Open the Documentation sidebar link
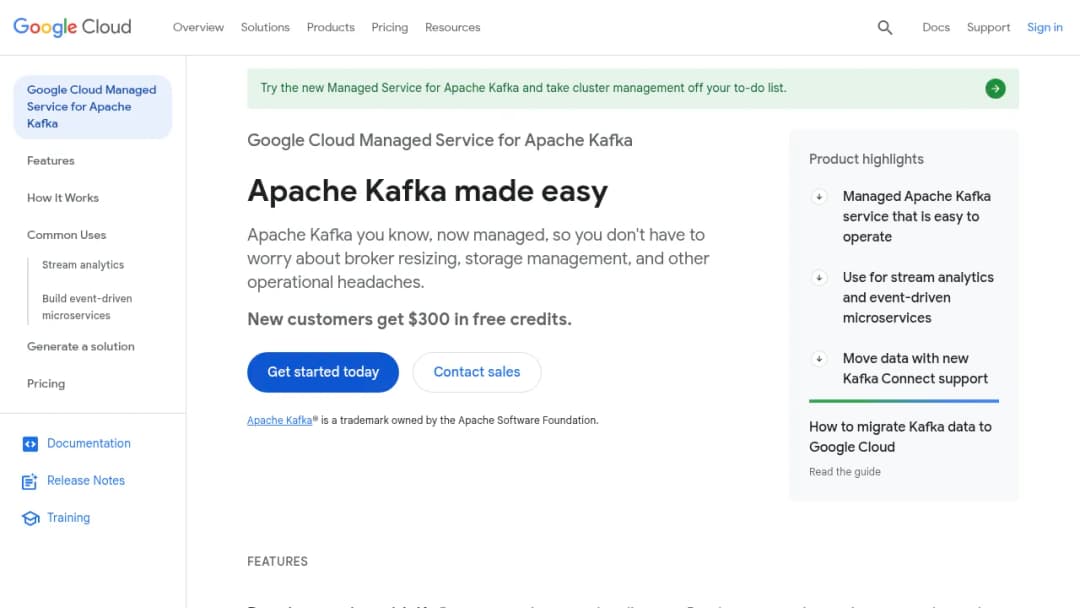 89,443
